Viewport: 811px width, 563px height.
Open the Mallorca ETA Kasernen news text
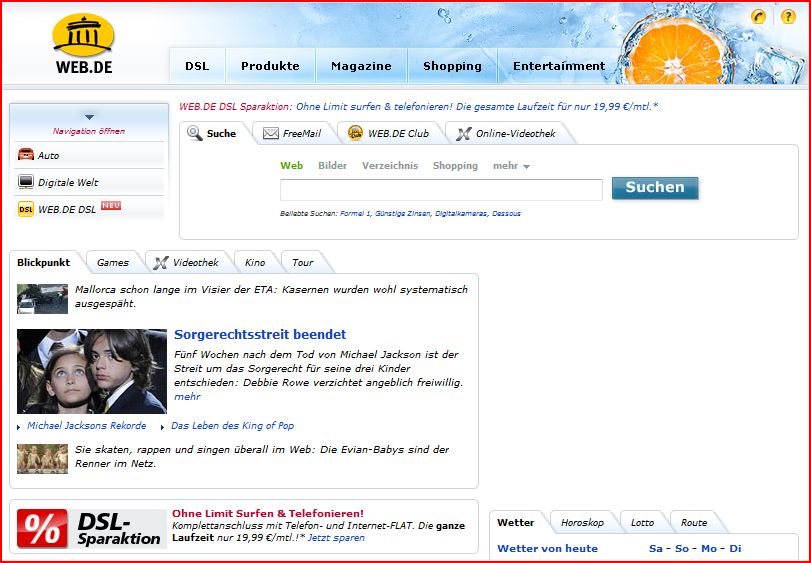(271, 297)
